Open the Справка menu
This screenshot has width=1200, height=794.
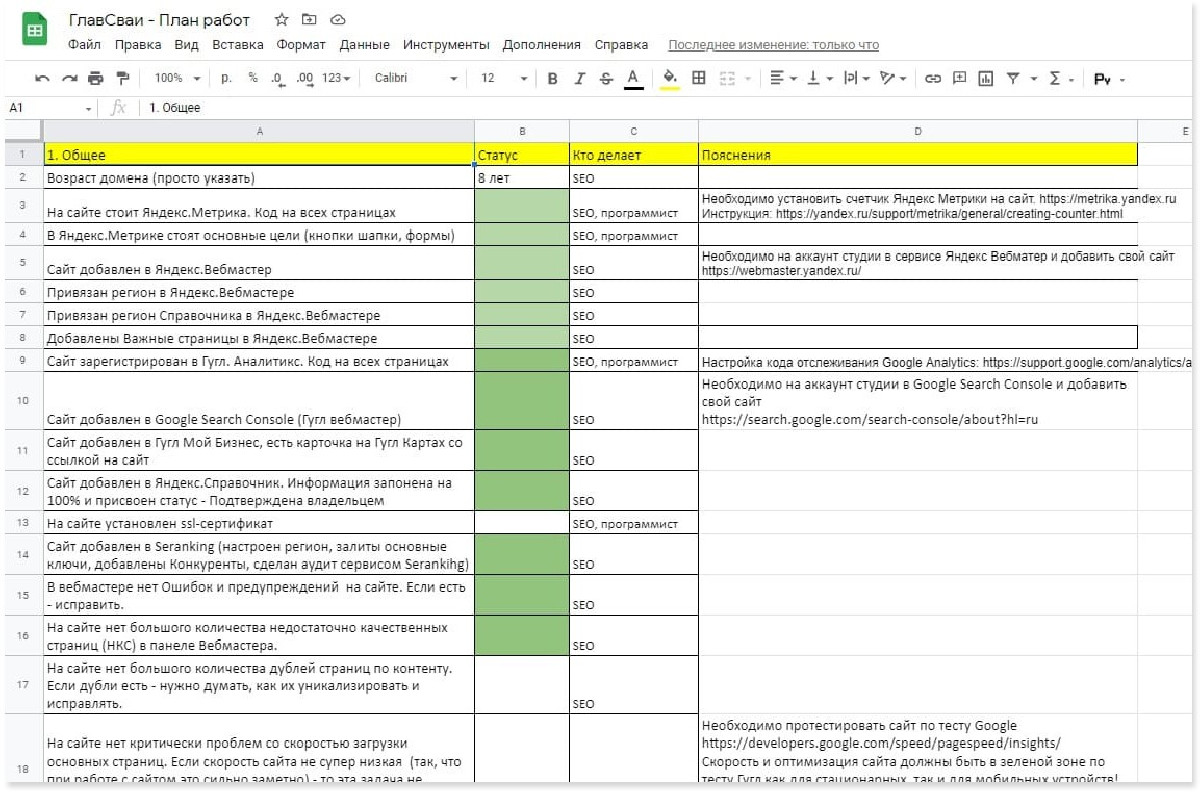621,45
